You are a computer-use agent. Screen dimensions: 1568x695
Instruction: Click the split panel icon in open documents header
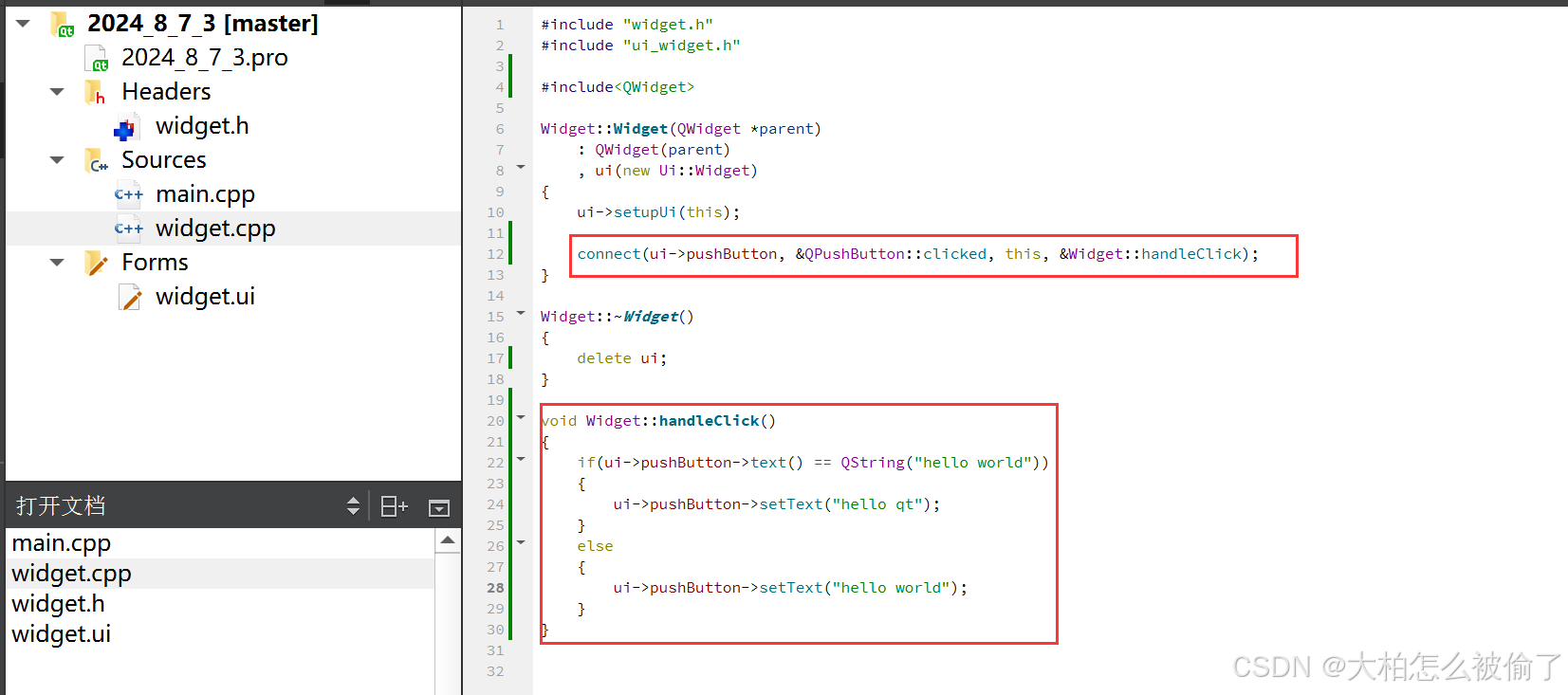tap(394, 506)
